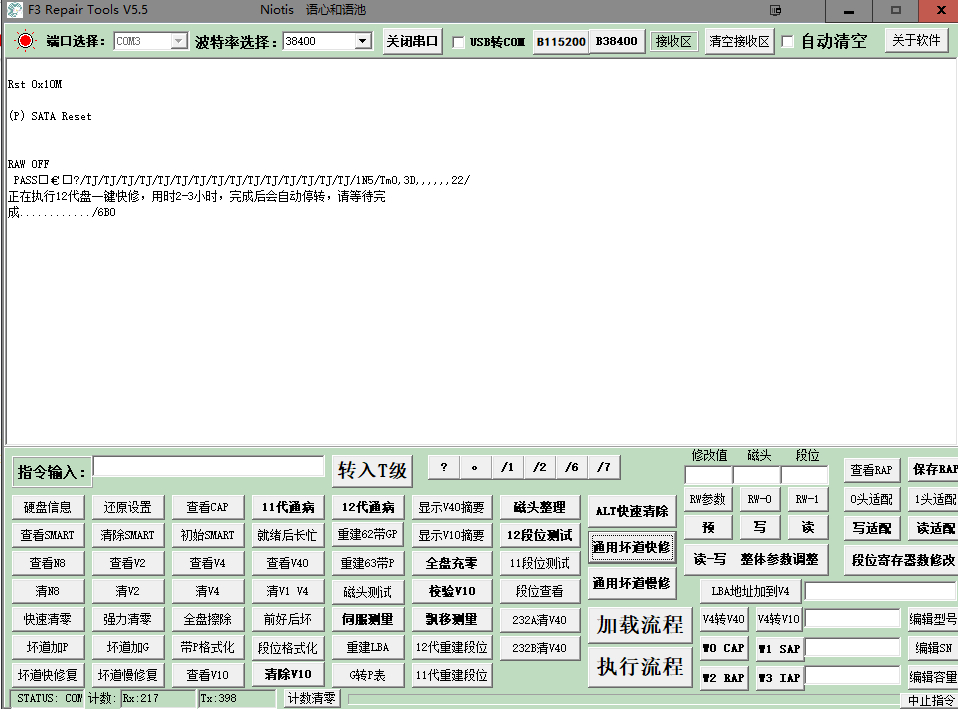This screenshot has width=958, height=709.
Task: Click the 计数清零 button
Action: point(312,698)
